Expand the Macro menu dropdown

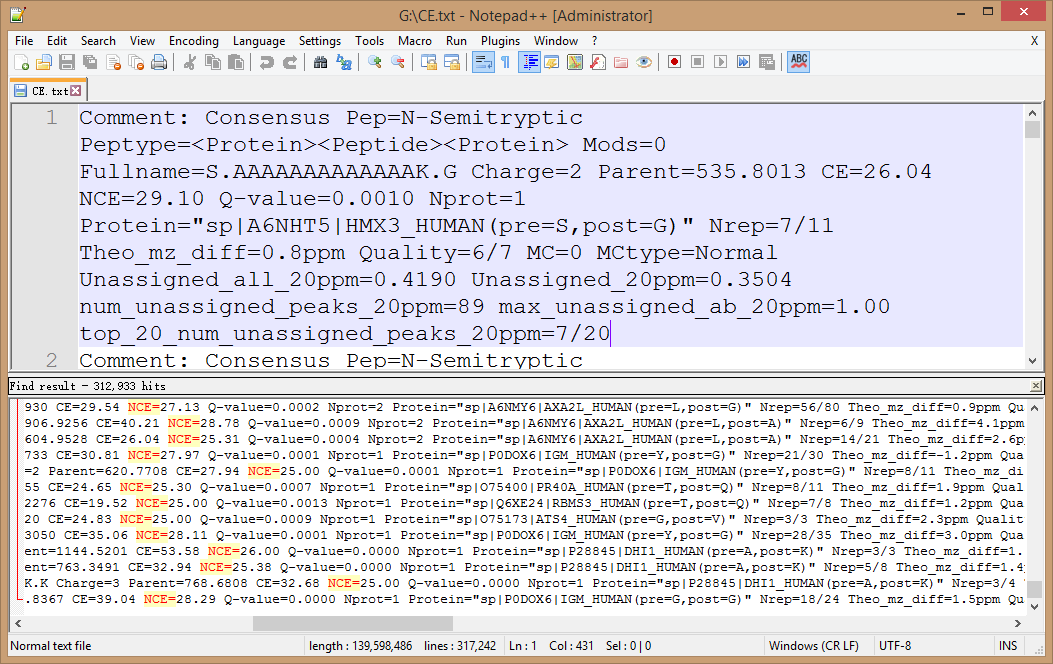[415, 41]
